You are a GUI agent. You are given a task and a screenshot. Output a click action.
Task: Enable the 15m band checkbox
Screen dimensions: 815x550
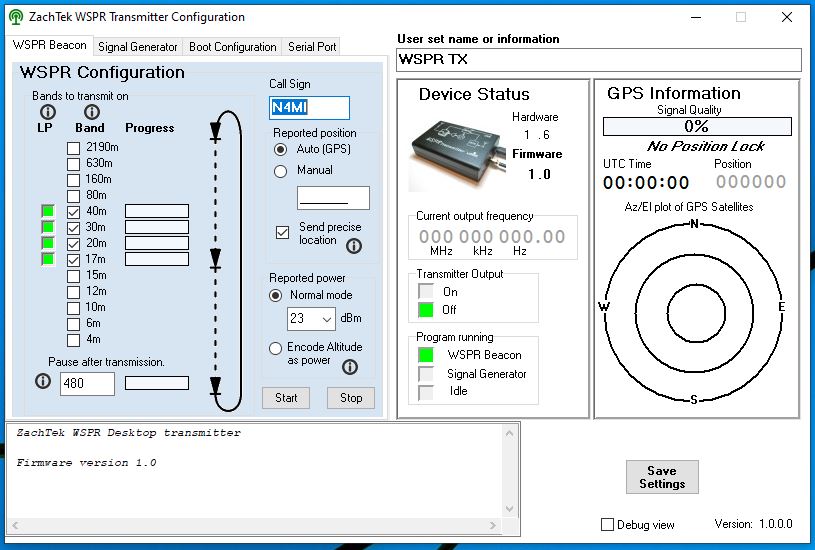coord(73,276)
